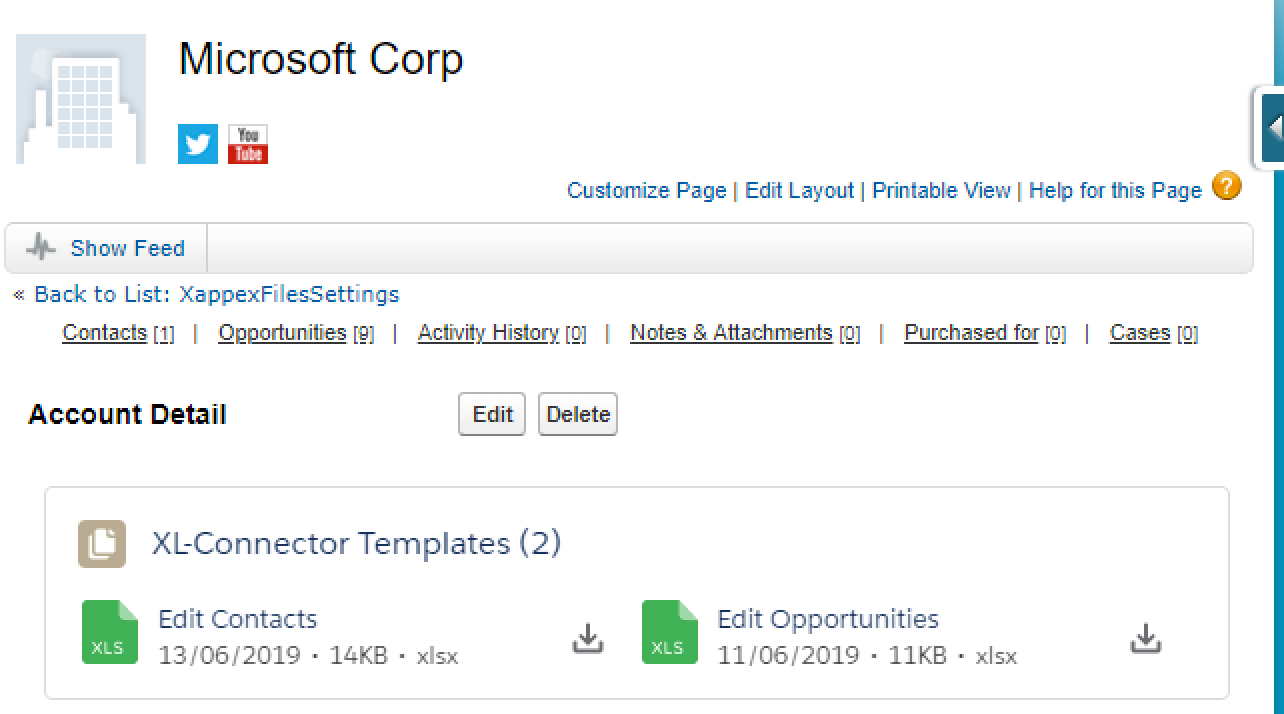The height and width of the screenshot is (714, 1284).
Task: Download the Edit Opportunities file
Action: click(1146, 638)
